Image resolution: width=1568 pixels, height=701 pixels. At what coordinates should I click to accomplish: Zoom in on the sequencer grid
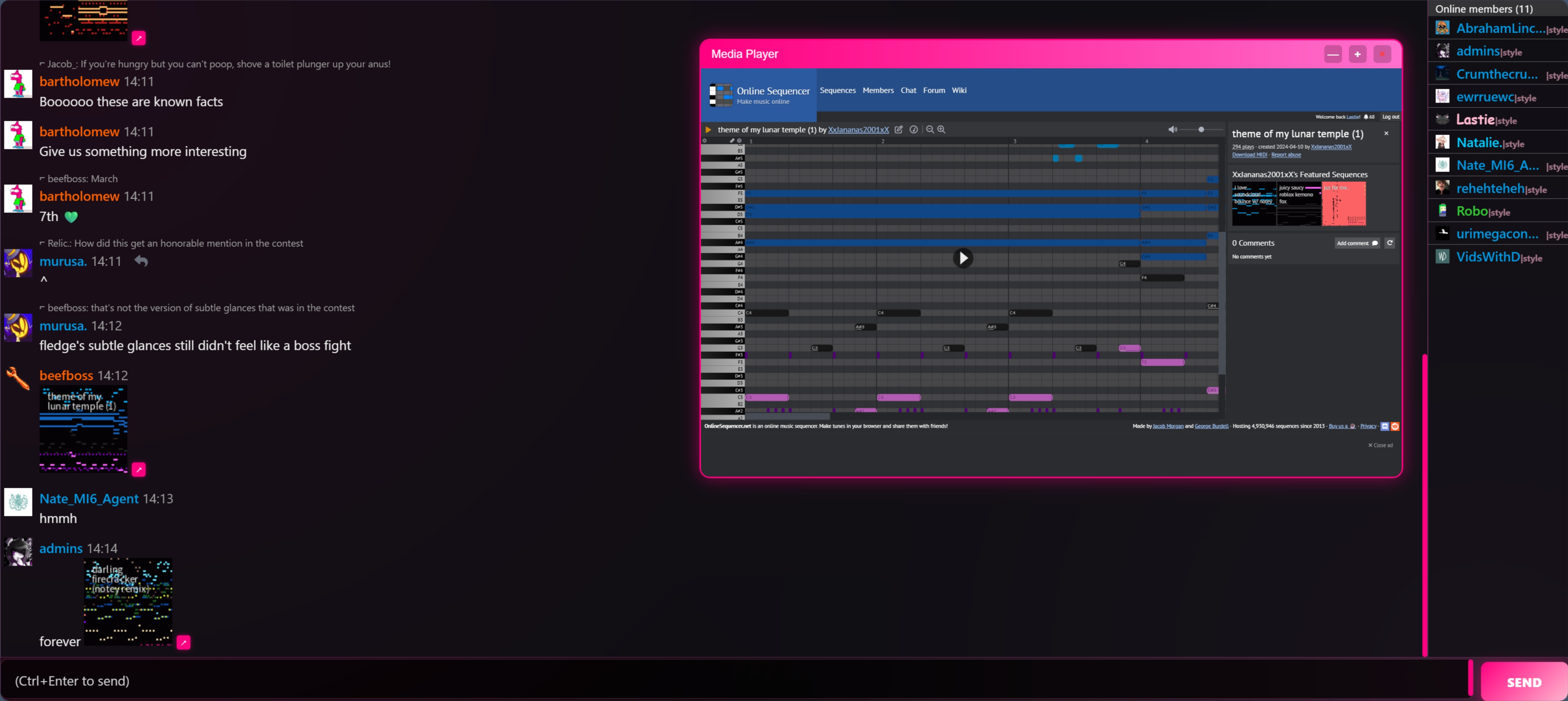tap(941, 130)
